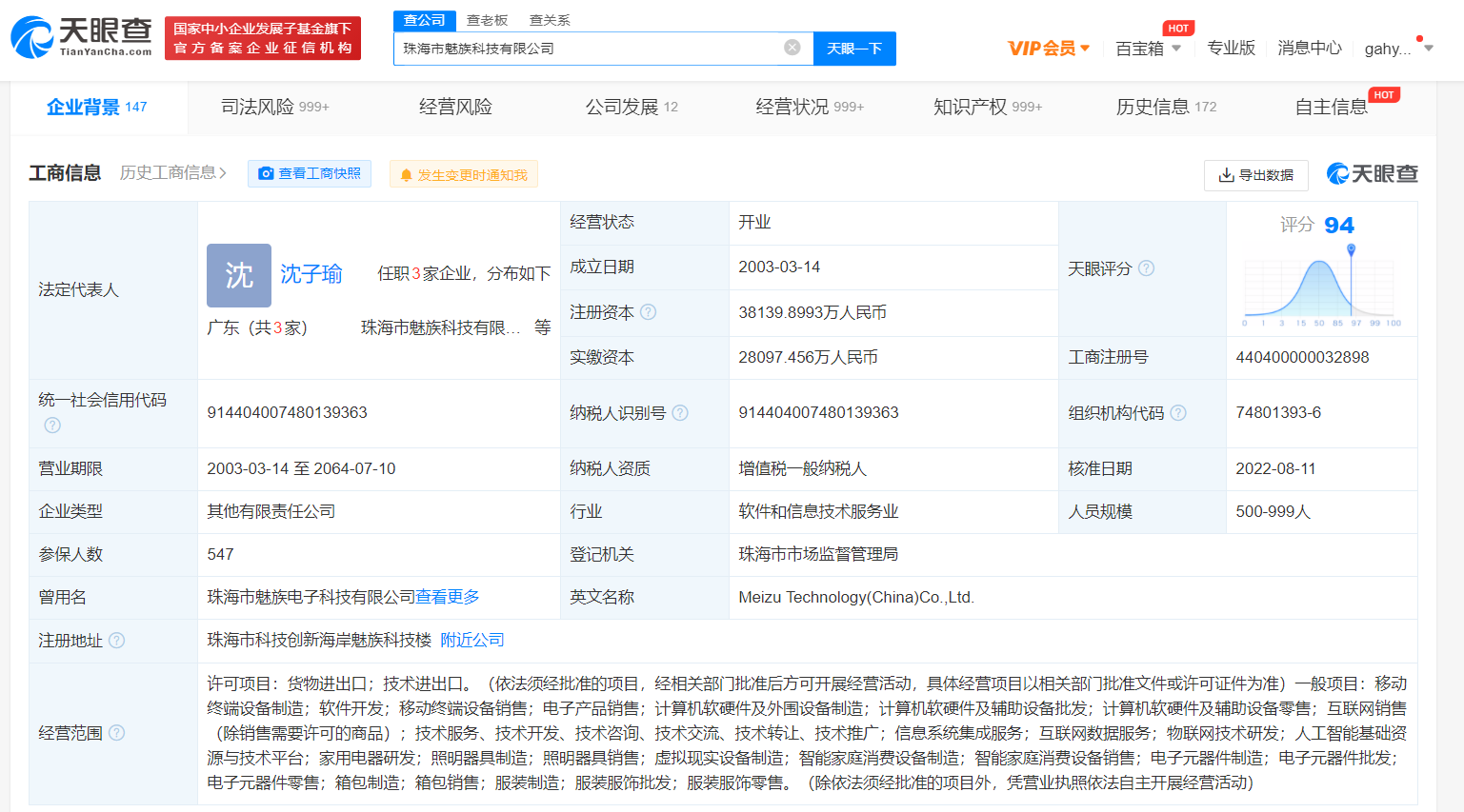Open the 历史信息 tab
The image size is (1464, 812).
(1166, 107)
